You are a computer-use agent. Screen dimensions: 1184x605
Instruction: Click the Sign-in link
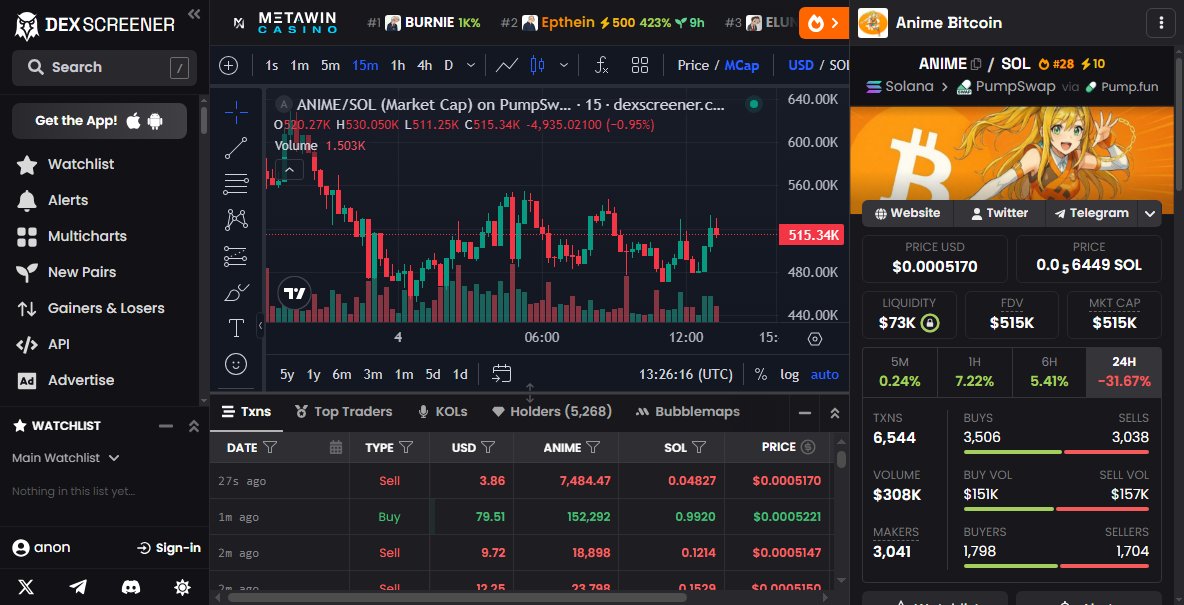pyautogui.click(x=169, y=548)
